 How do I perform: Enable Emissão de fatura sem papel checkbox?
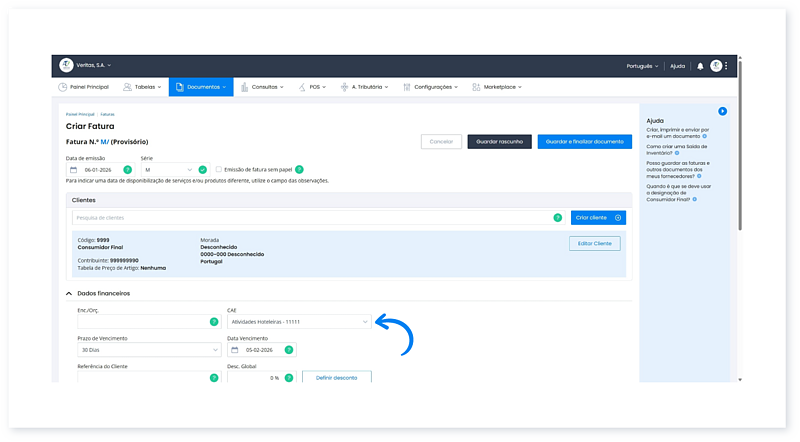tap(219, 170)
